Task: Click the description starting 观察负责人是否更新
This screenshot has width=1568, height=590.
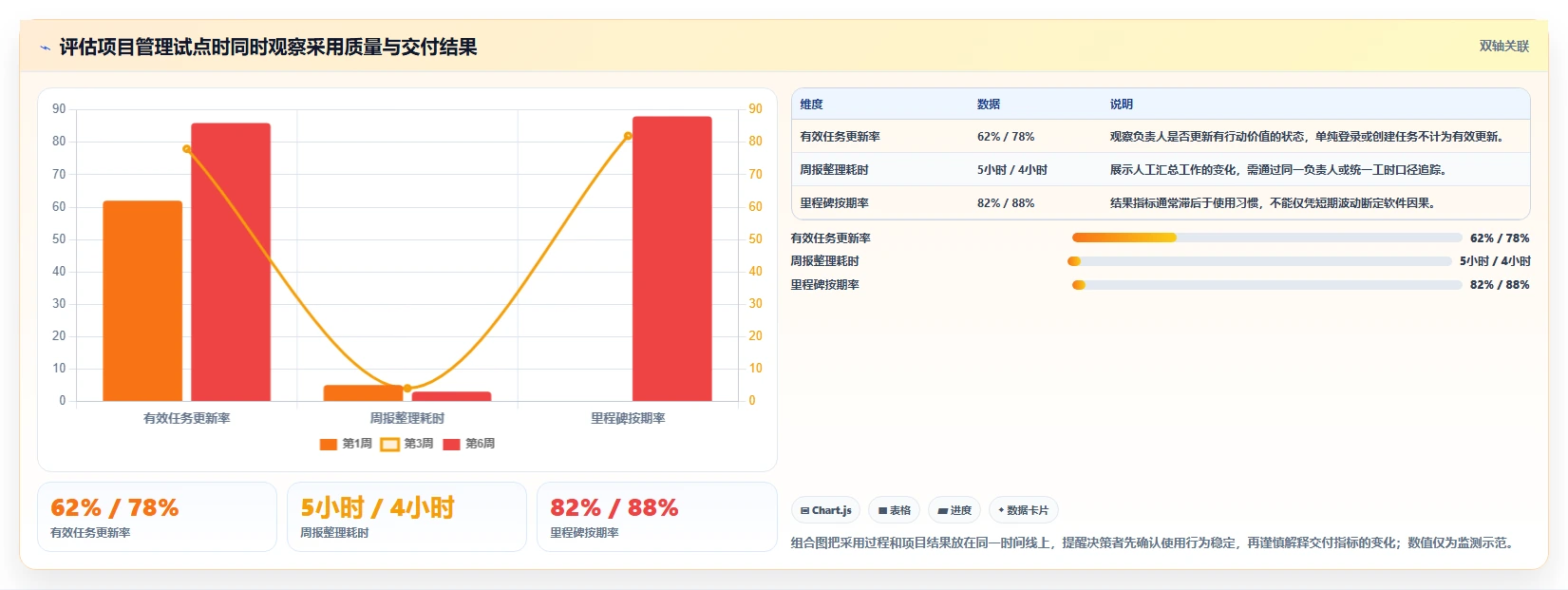Action: pyautogui.click(x=1309, y=137)
